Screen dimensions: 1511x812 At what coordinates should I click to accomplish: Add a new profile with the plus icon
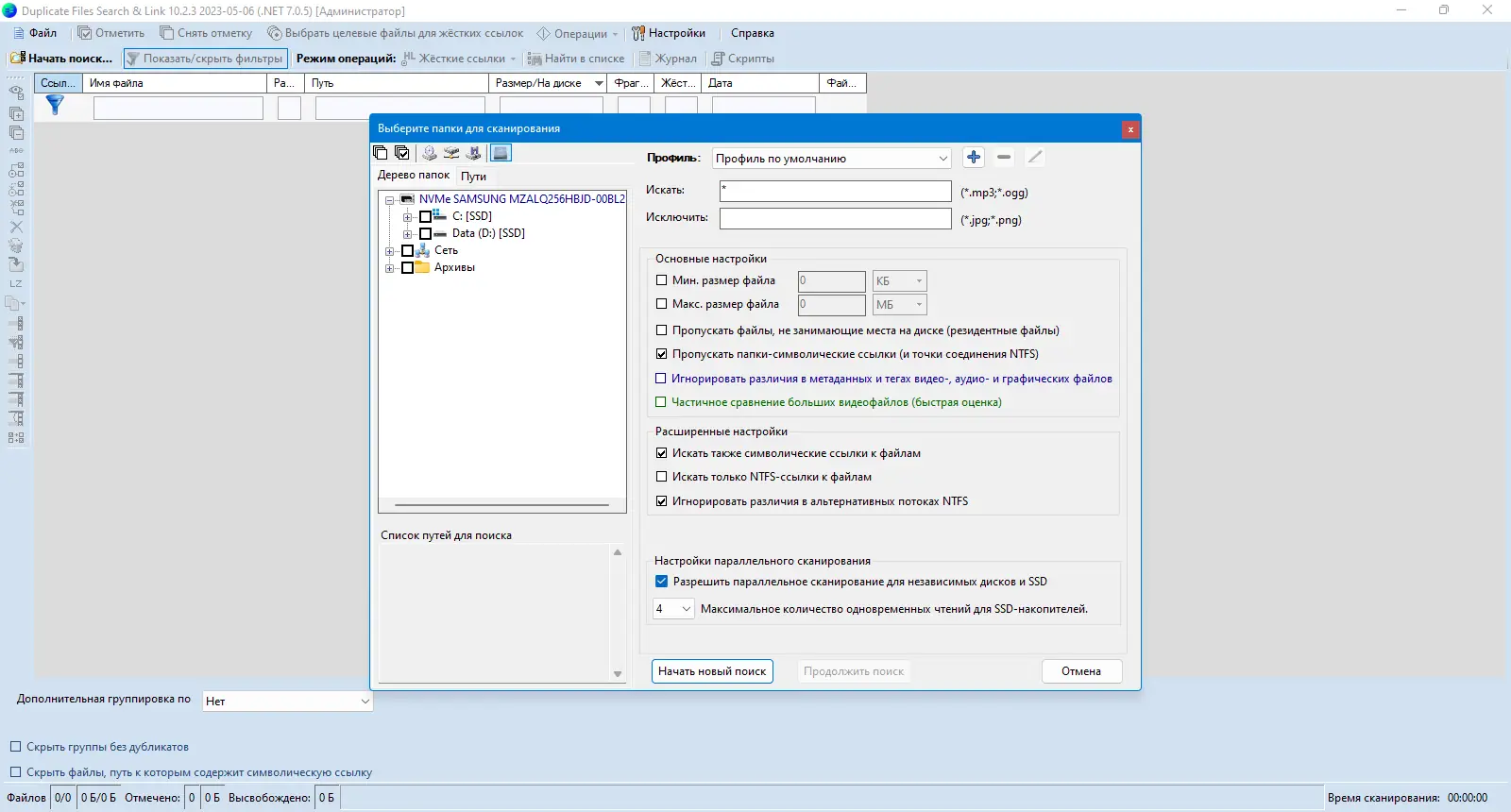pos(974,158)
